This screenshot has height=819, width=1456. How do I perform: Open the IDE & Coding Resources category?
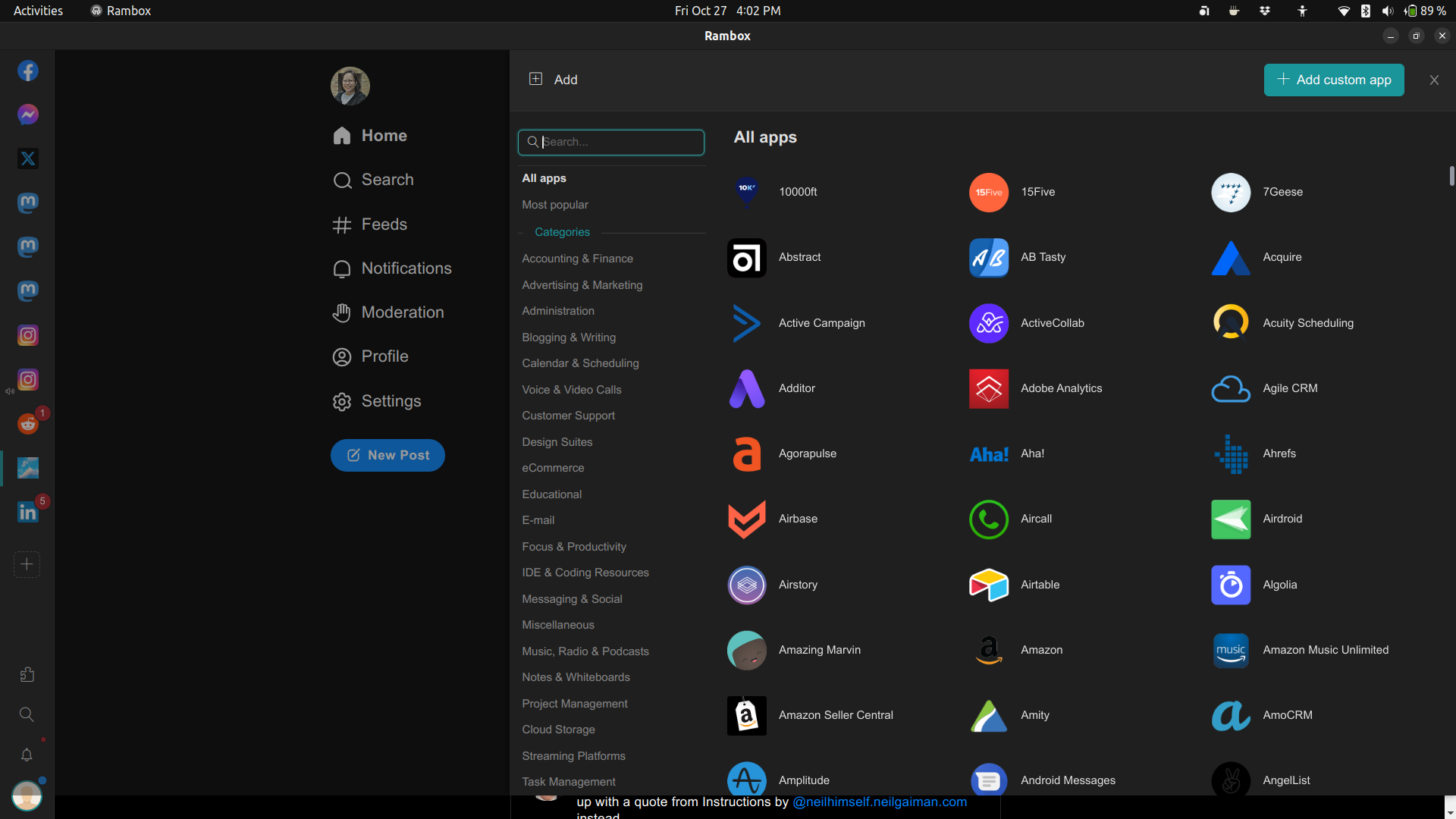click(x=585, y=573)
